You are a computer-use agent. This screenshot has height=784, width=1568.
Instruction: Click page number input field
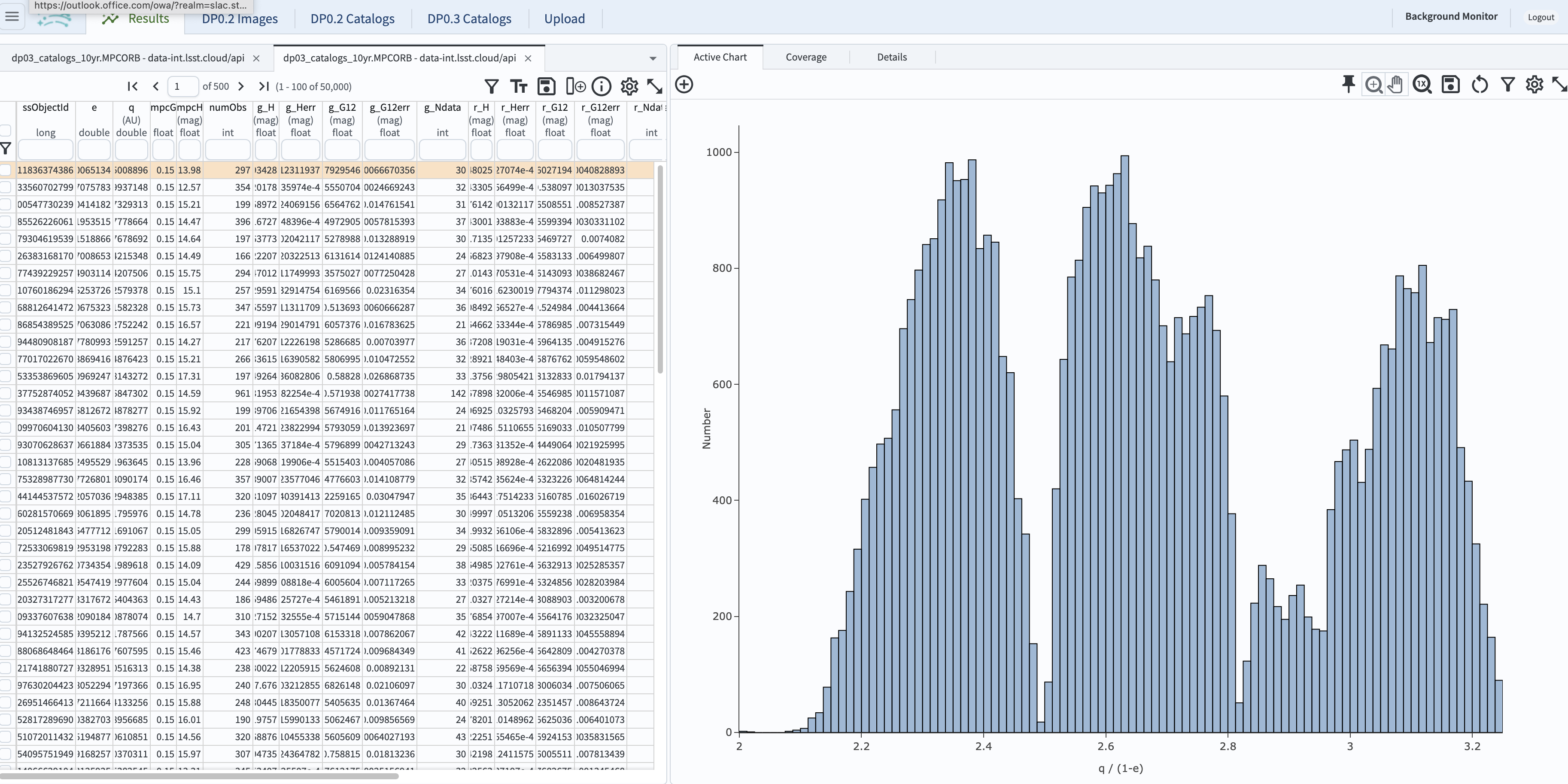(x=182, y=86)
